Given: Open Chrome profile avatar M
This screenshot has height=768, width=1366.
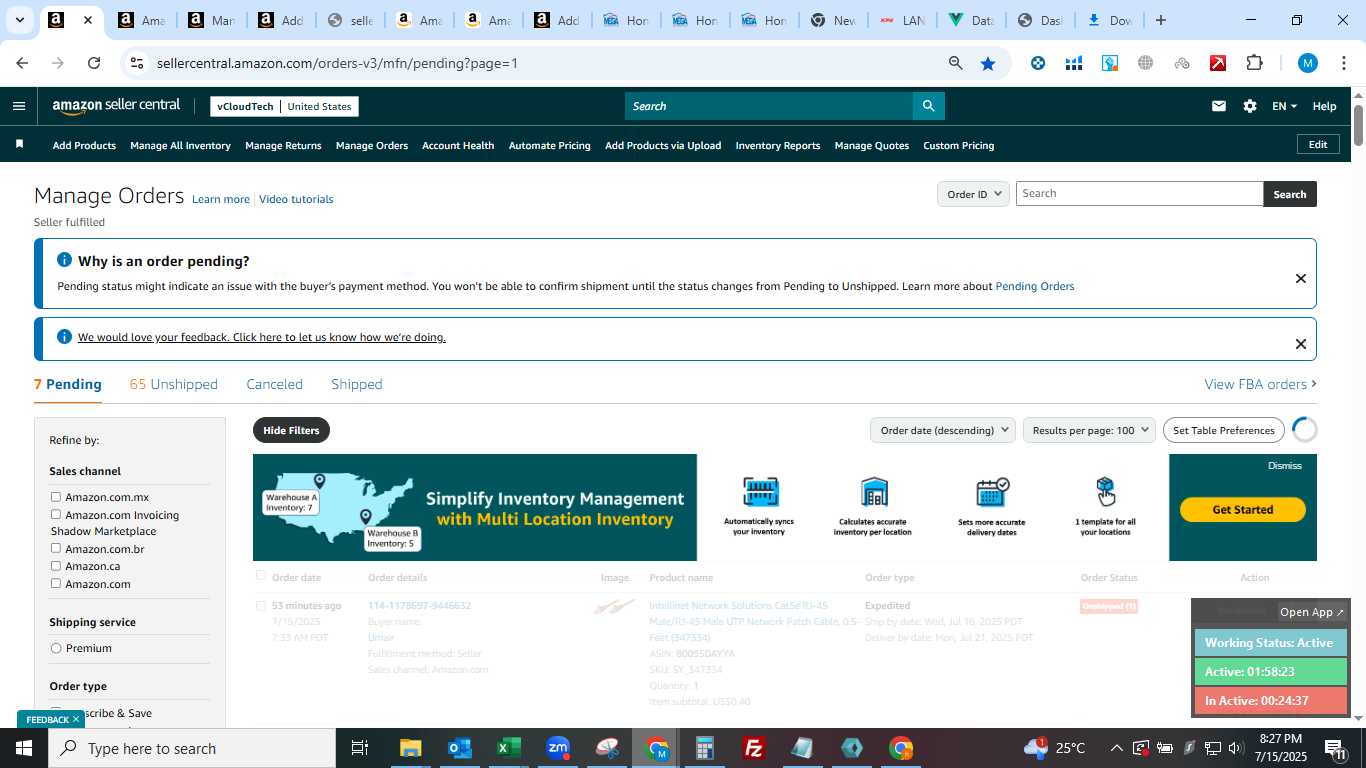Looking at the screenshot, I should 1307,63.
